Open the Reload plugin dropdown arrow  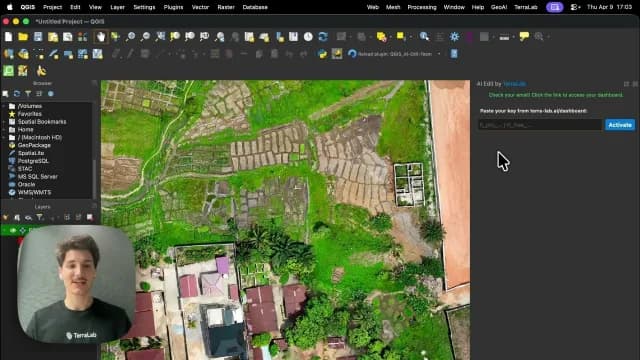pos(439,54)
